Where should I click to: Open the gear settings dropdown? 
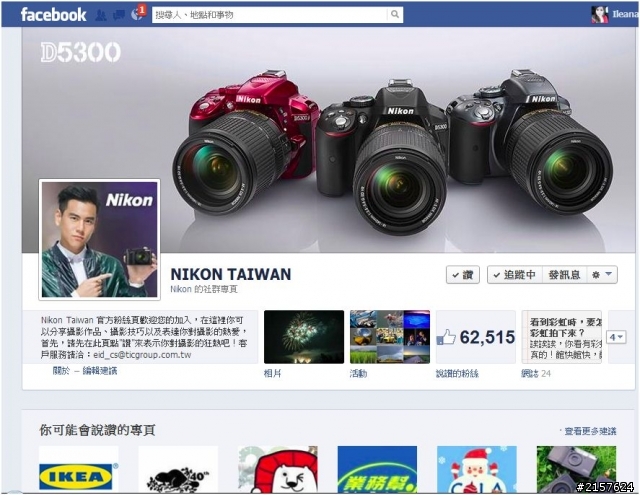[602, 275]
